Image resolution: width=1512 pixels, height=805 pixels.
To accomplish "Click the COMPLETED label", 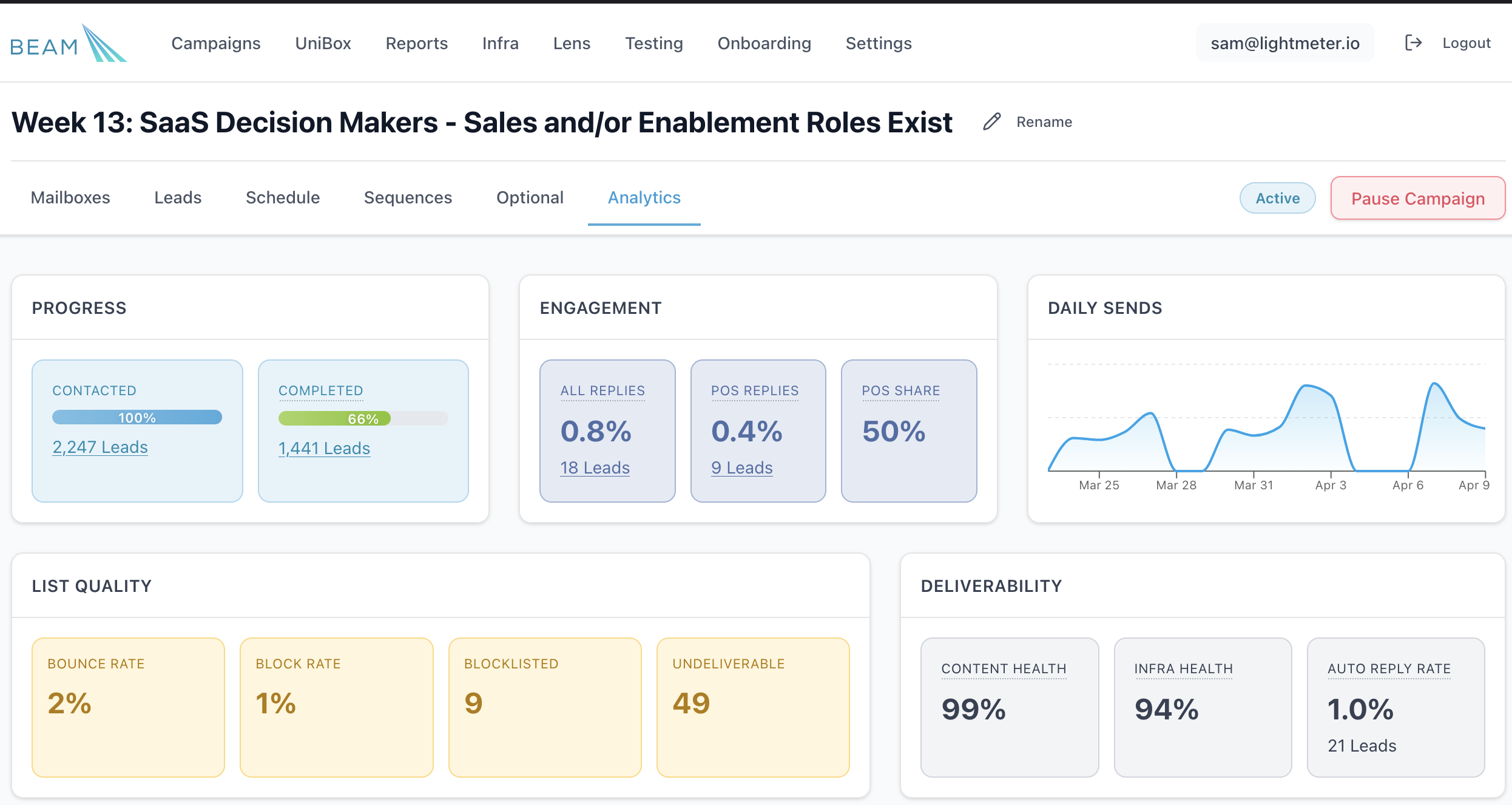I will point(320,391).
